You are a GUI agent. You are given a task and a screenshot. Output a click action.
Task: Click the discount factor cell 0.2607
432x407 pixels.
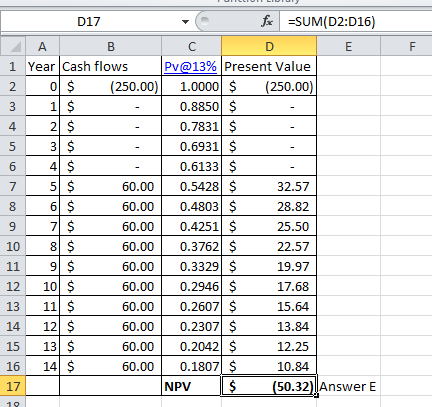tap(192, 306)
